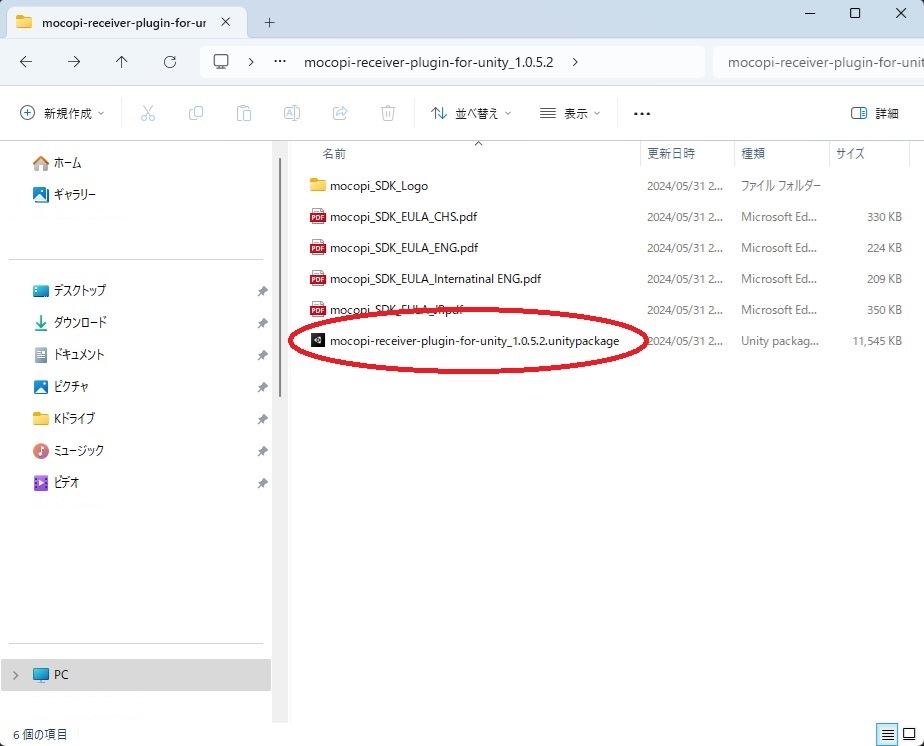This screenshot has height=746, width=924.
Task: Click the pin icon beside ビデオ
Action: click(263, 483)
